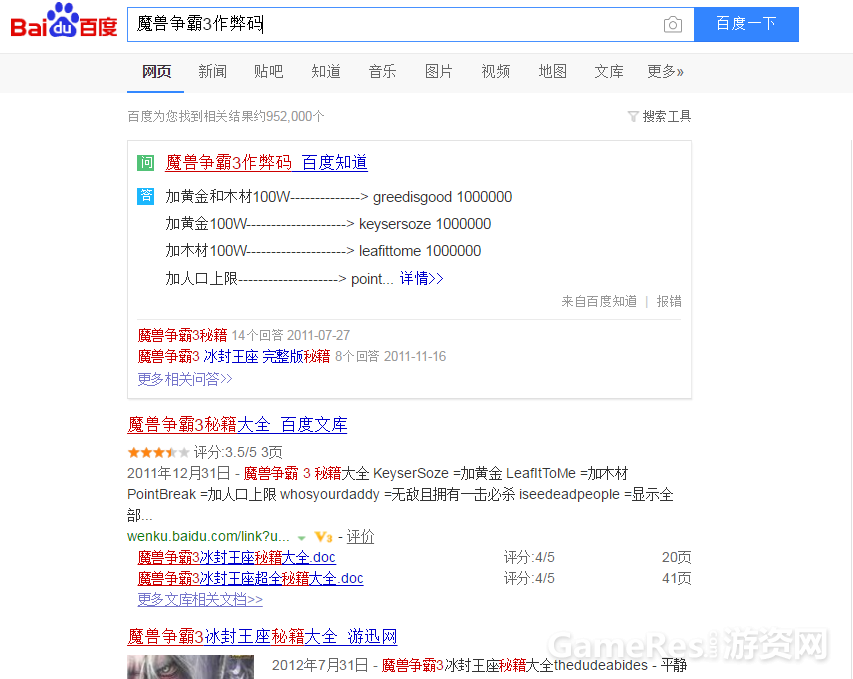Click 更多相关问答>> link
This screenshot has height=679, width=853.
coord(185,379)
